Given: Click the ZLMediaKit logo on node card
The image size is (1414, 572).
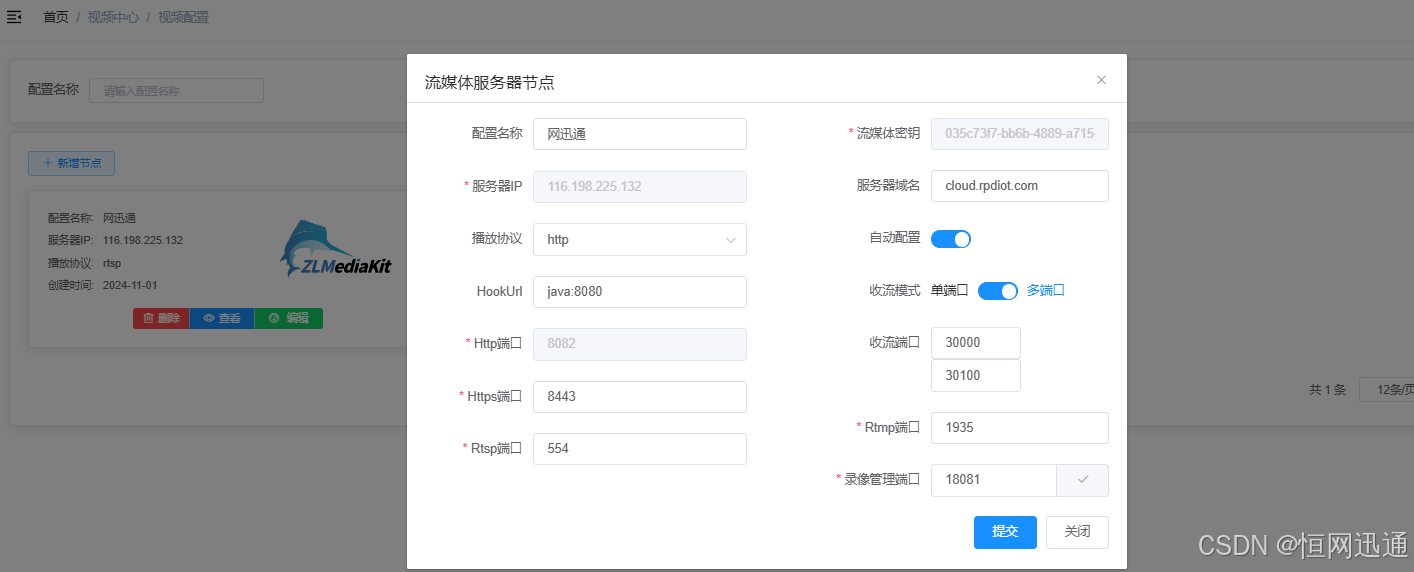Looking at the screenshot, I should tap(336, 249).
